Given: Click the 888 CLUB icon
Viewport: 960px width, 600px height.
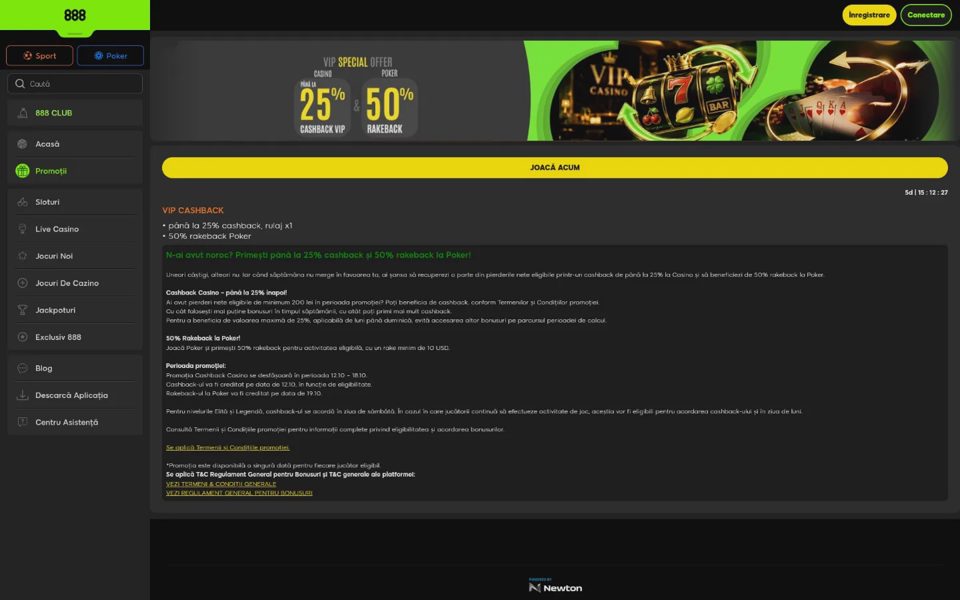Looking at the screenshot, I should pos(23,113).
